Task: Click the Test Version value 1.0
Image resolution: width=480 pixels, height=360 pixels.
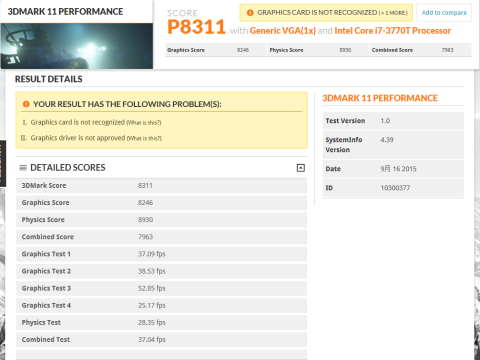Action: 385,121
